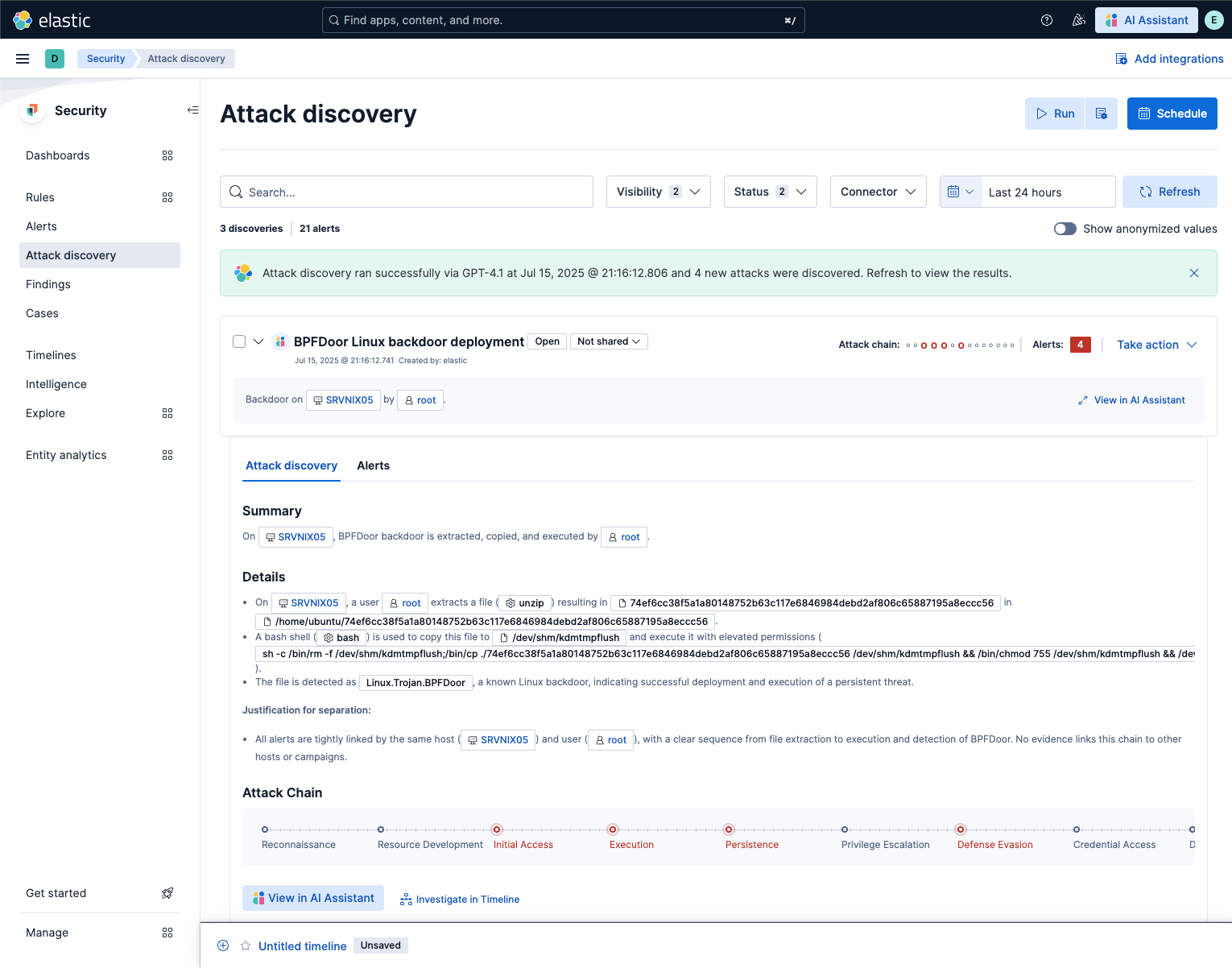The image size is (1232, 968).
Task: Click the Alerts count badge 4
Action: [1081, 345]
